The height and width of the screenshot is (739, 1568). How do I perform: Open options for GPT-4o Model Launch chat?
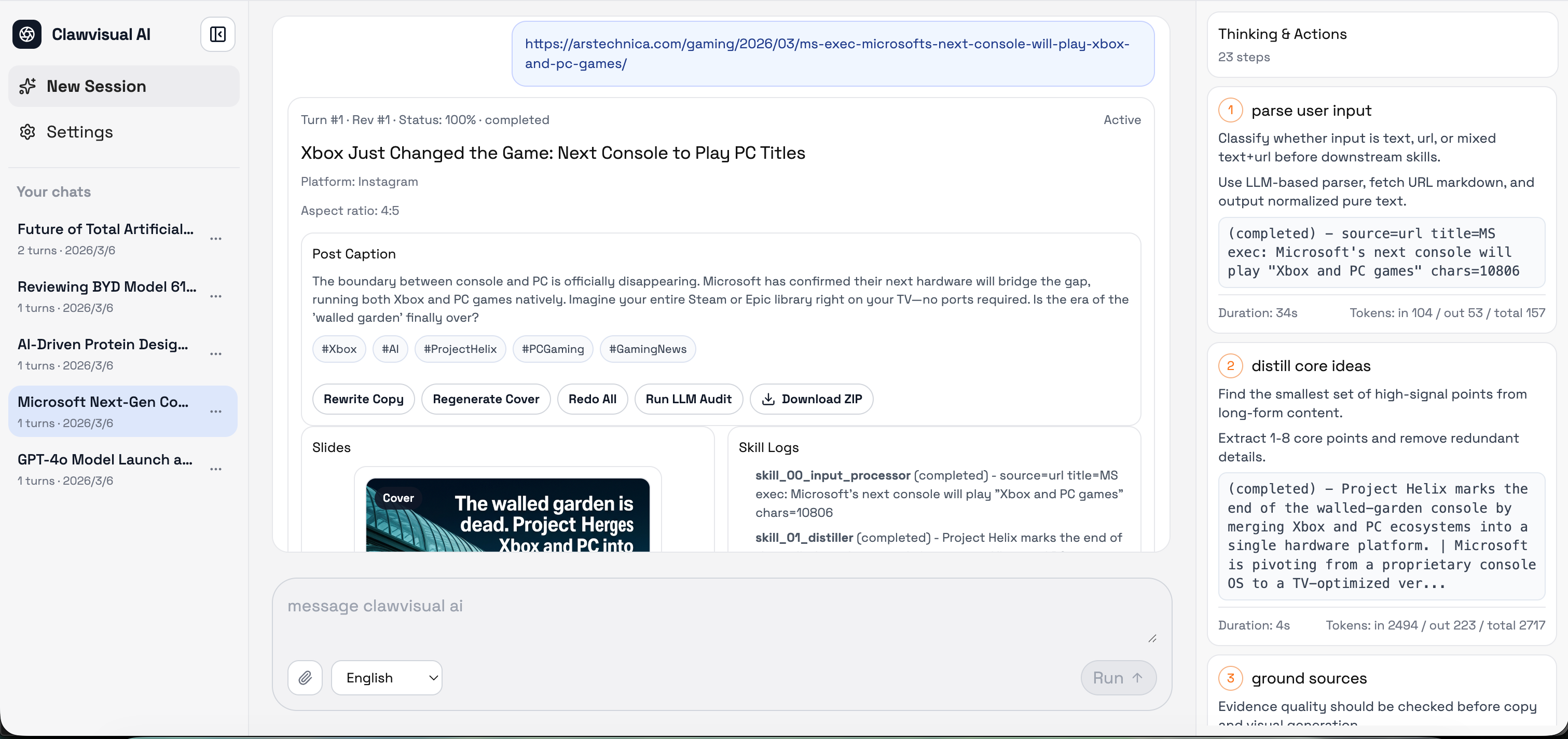click(x=215, y=469)
